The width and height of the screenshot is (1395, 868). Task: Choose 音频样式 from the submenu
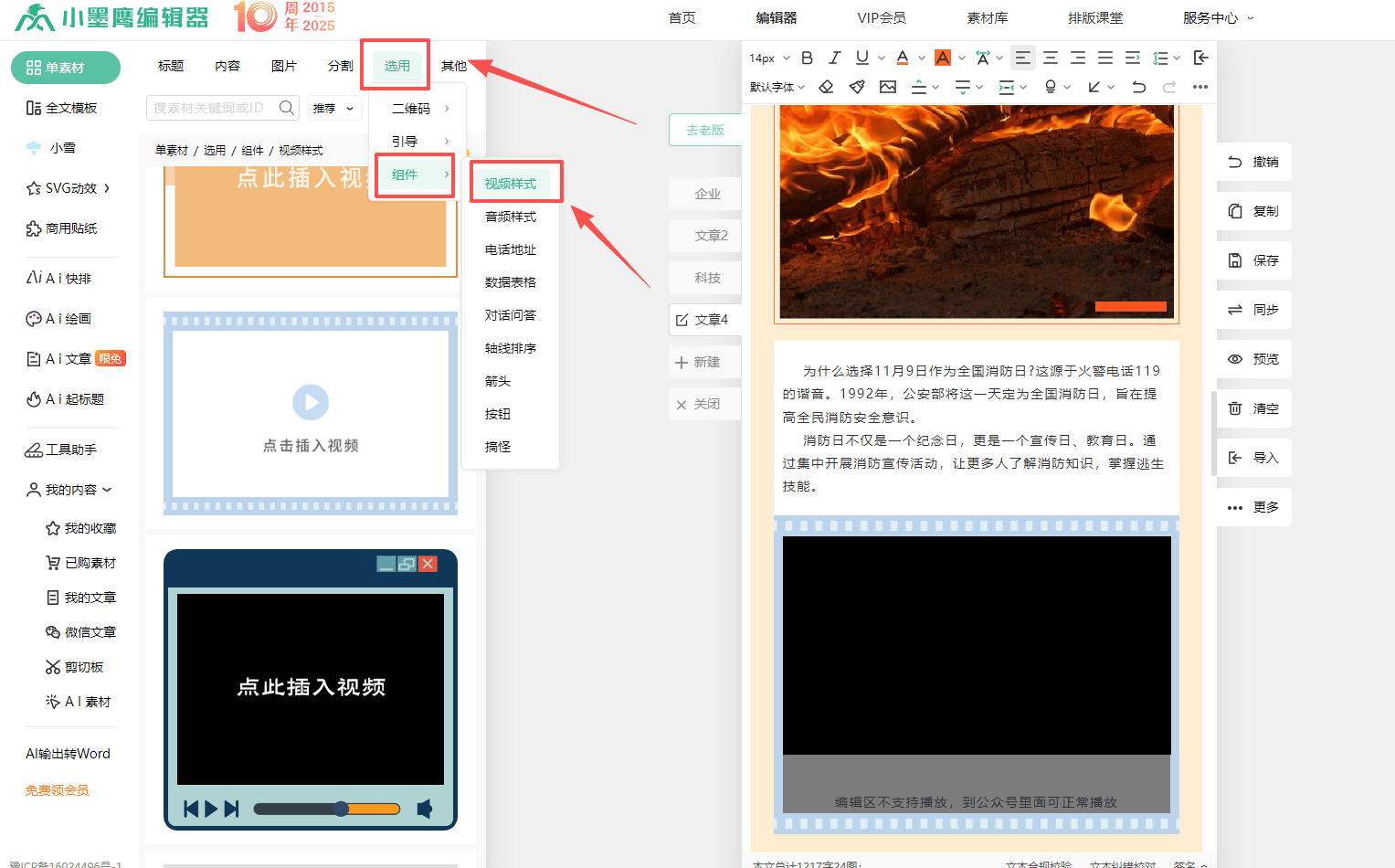tap(511, 217)
